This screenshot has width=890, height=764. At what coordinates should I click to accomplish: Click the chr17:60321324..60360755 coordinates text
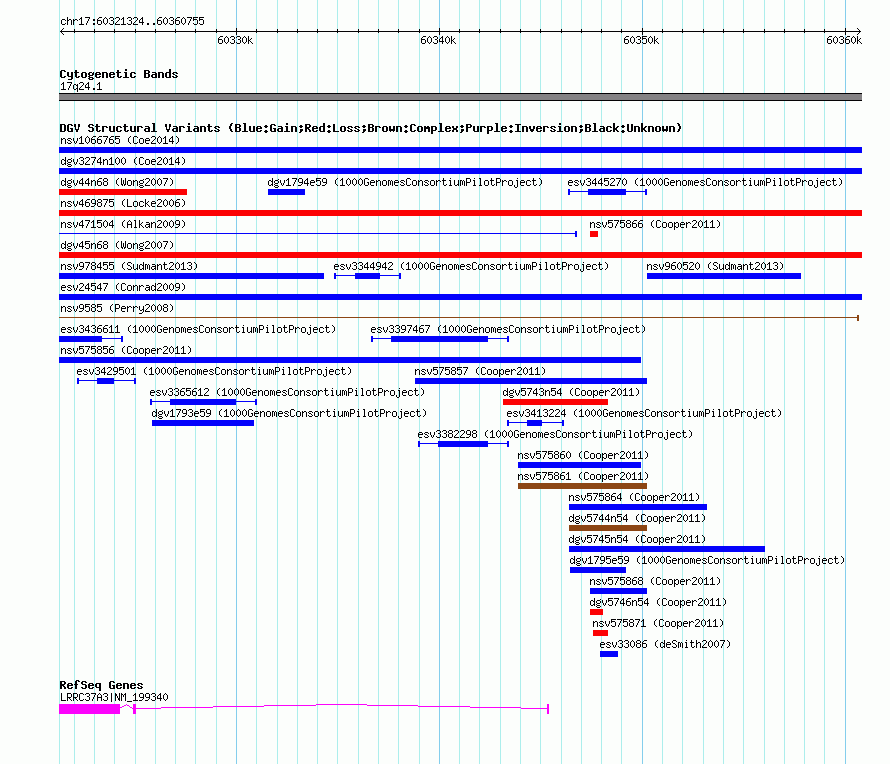(x=132, y=21)
